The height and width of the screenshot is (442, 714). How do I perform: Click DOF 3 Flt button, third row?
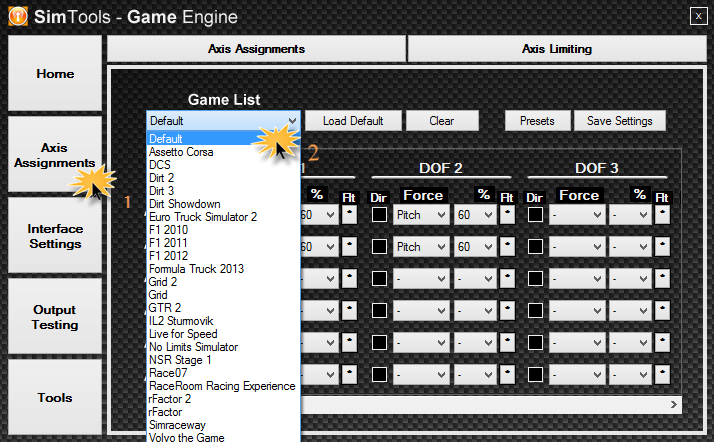click(662, 279)
